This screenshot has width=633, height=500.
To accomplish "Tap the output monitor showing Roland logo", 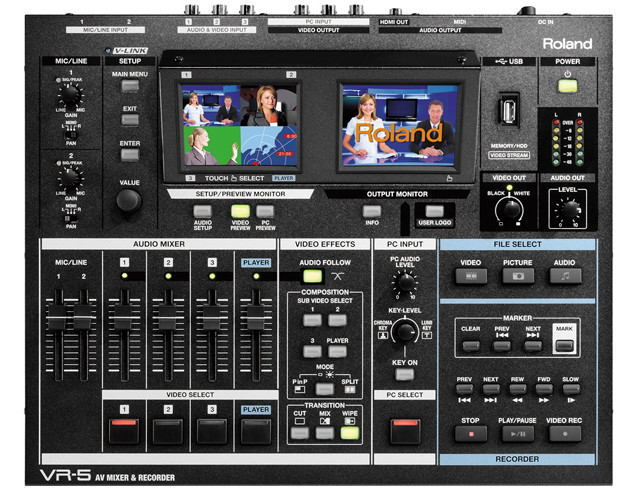I will (400, 125).
